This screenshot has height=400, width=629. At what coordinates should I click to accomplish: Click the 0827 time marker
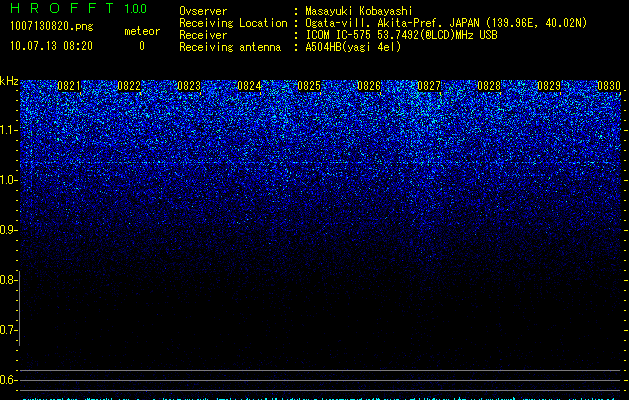click(x=429, y=86)
